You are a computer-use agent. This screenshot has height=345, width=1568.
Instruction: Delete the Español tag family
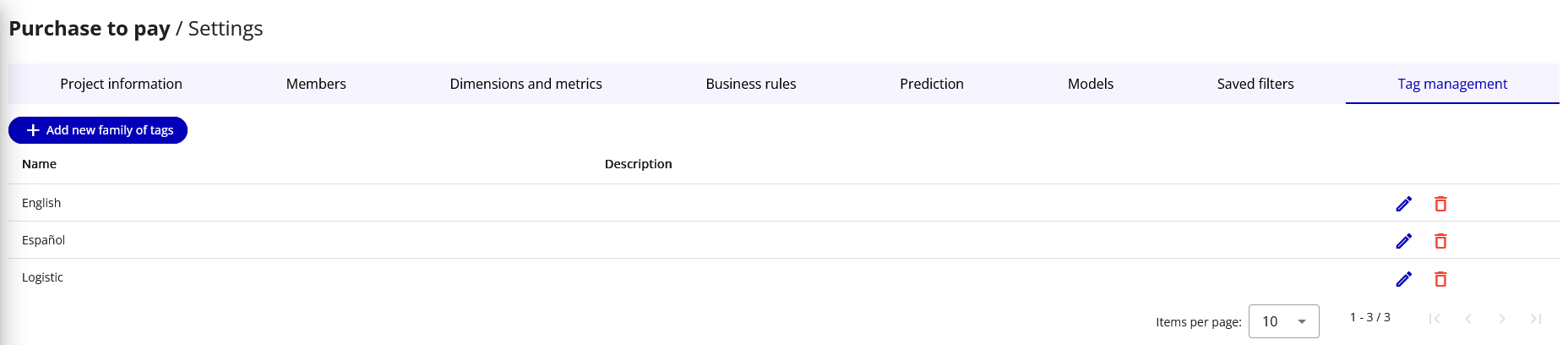point(1440,241)
